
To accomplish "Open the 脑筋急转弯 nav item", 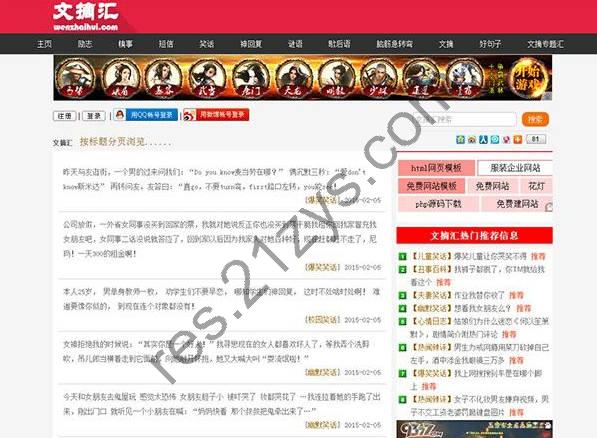I will 394,44.
